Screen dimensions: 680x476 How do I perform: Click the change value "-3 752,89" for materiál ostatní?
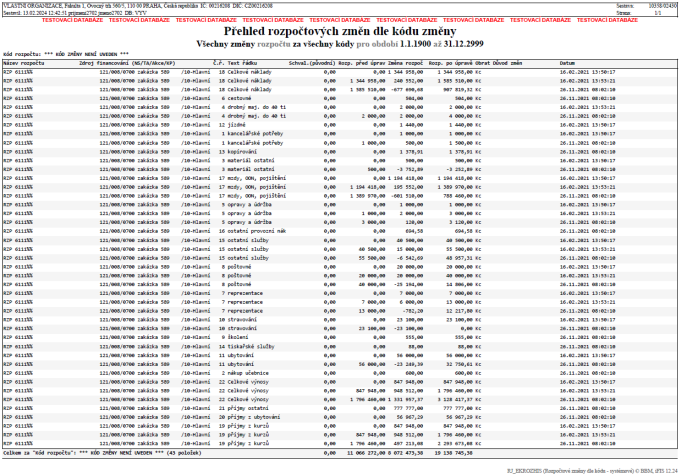[x=411, y=170]
